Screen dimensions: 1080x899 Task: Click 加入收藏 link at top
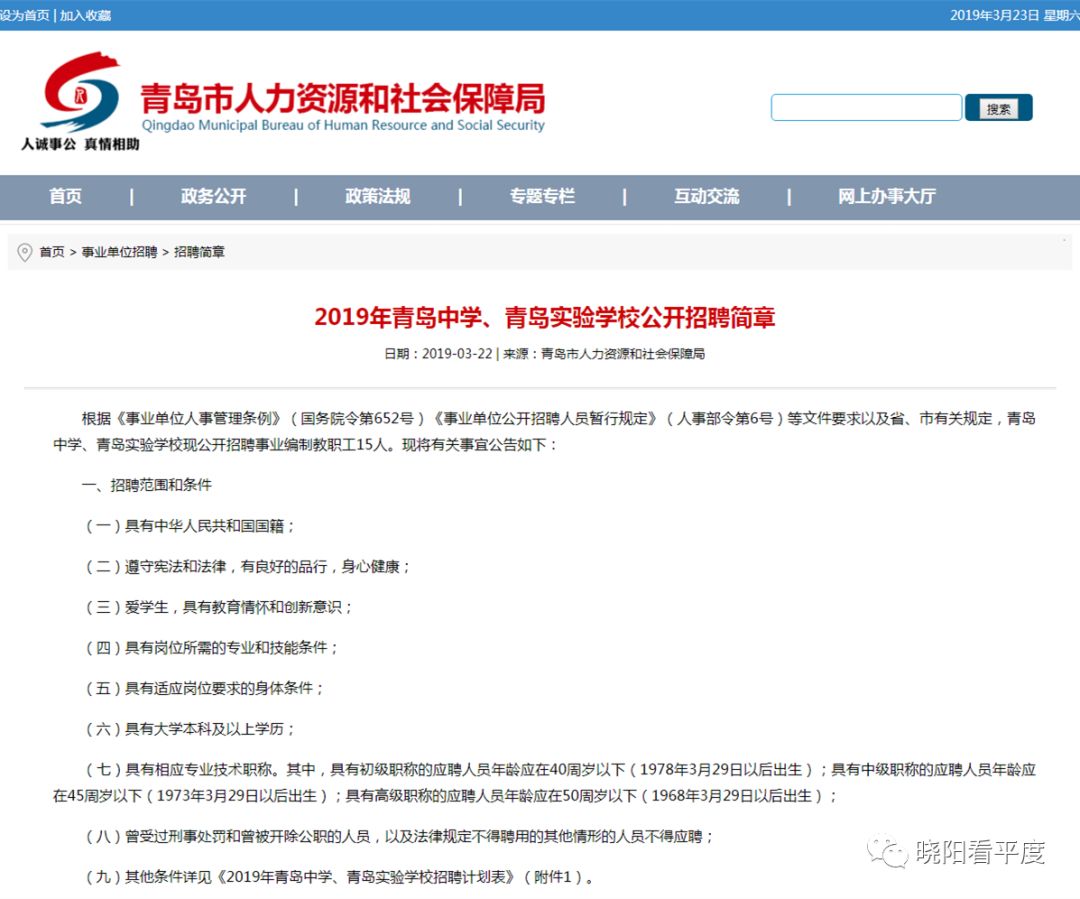coord(85,15)
